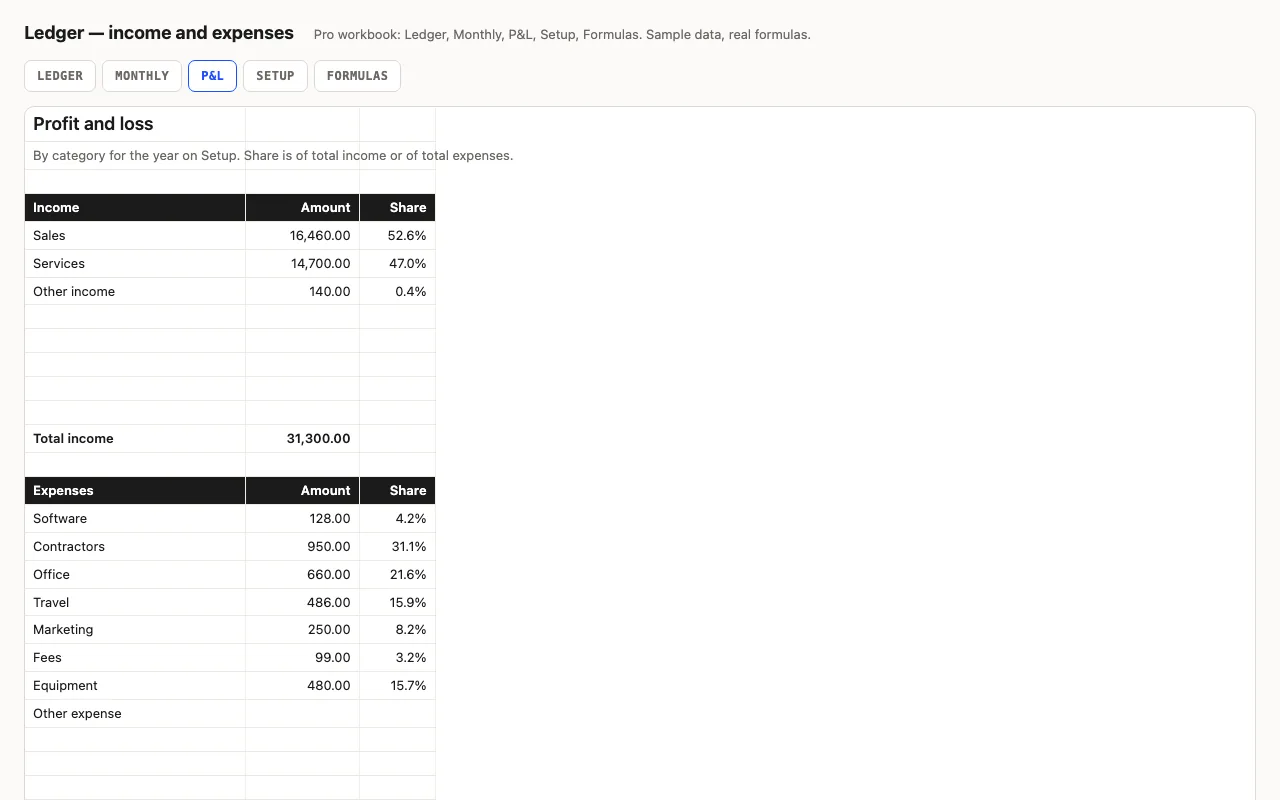The height and width of the screenshot is (800, 1280).
Task: Select the Software expense row label
Action: coord(135,519)
